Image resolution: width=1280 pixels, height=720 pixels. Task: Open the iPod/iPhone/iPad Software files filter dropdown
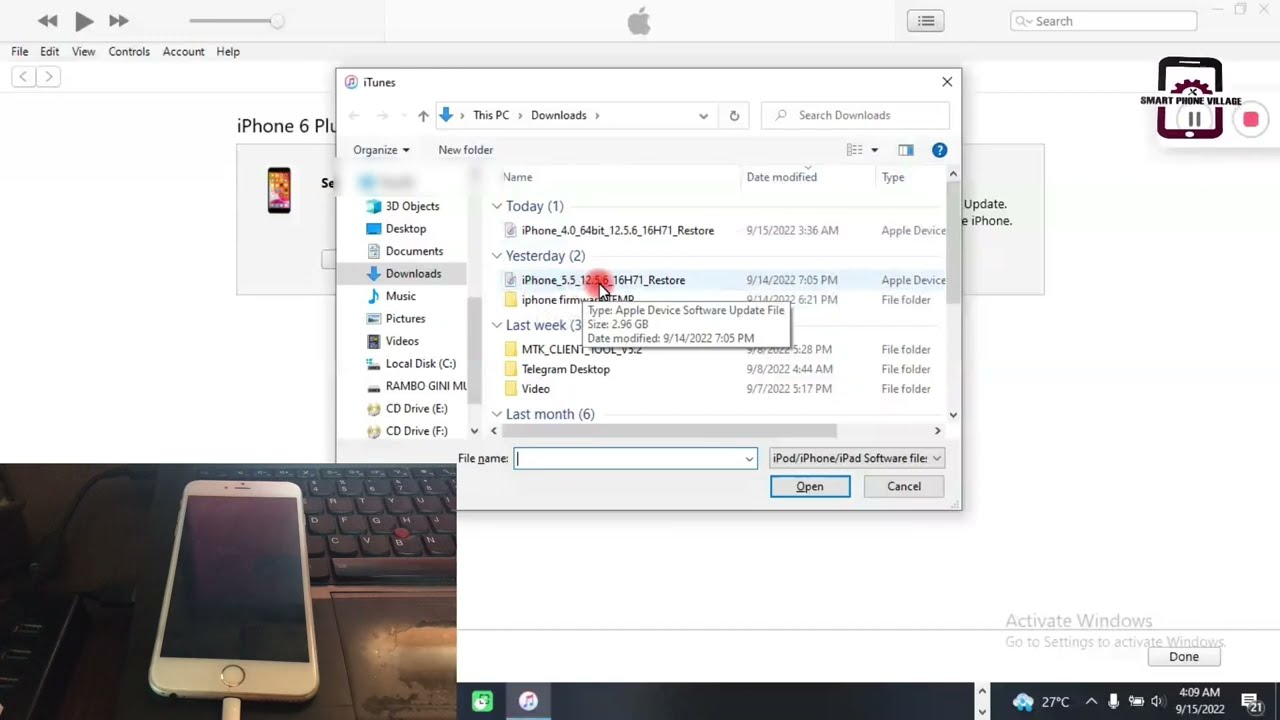[x=857, y=458]
